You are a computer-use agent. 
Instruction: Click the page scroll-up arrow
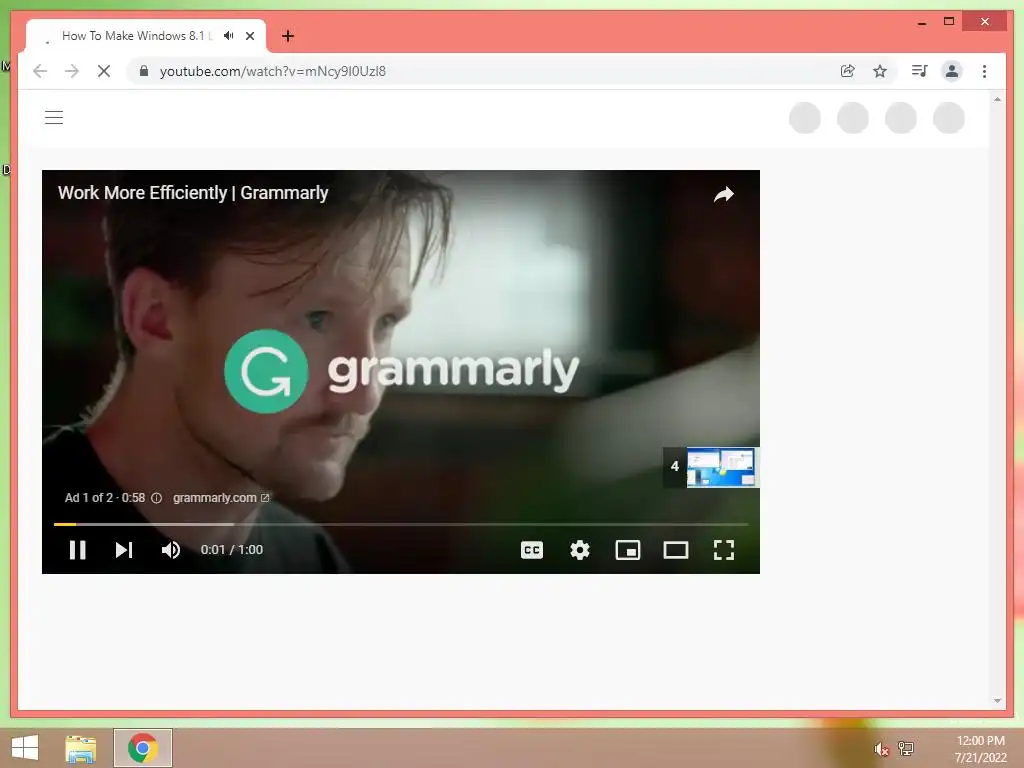click(x=997, y=99)
